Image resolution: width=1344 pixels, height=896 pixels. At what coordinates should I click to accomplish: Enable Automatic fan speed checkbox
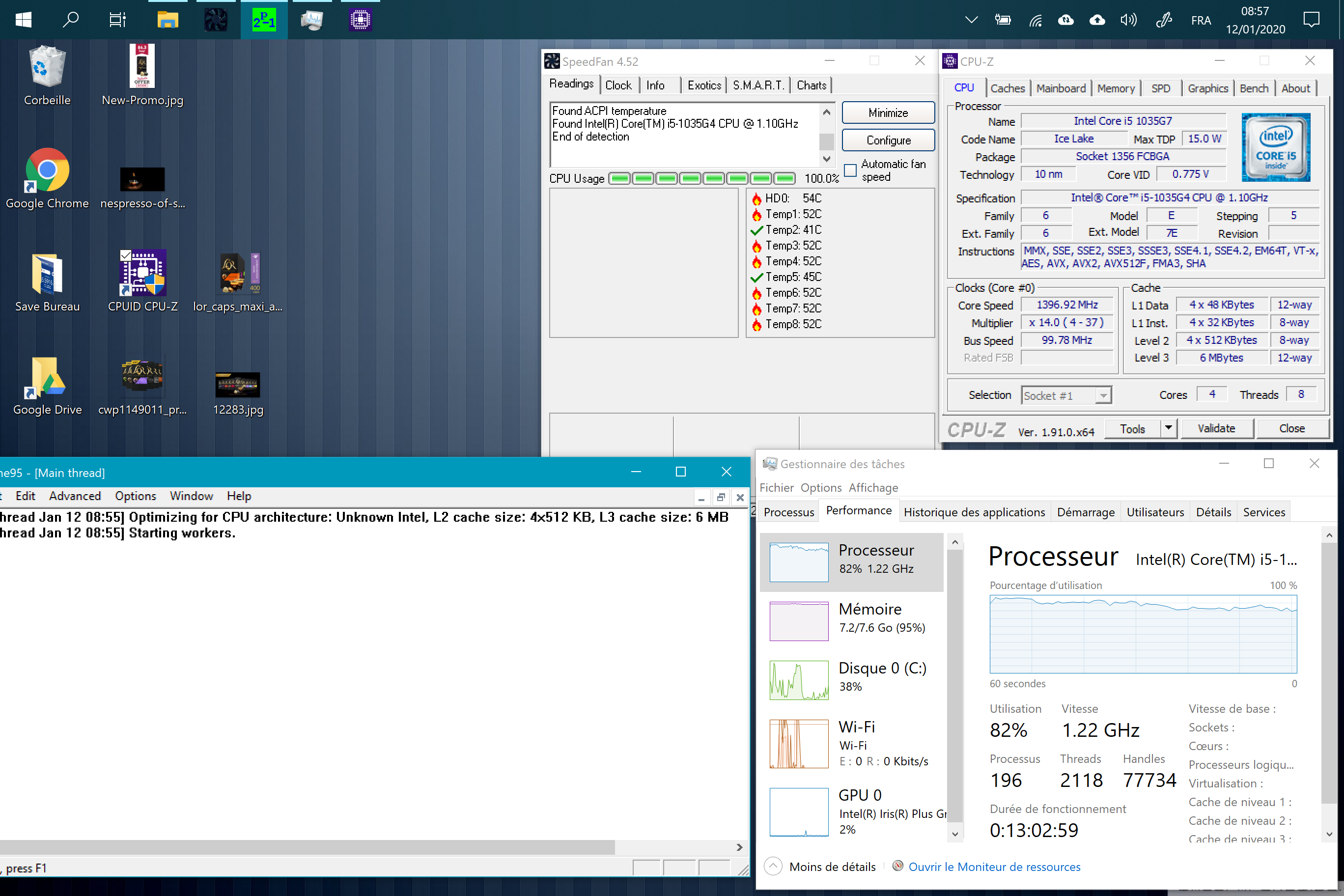pos(850,170)
